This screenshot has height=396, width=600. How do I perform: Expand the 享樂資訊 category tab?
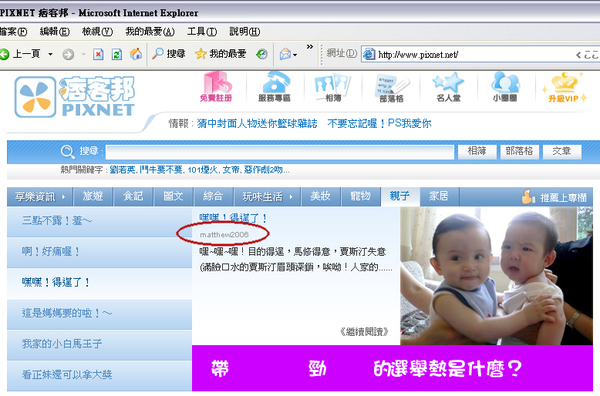40,197
